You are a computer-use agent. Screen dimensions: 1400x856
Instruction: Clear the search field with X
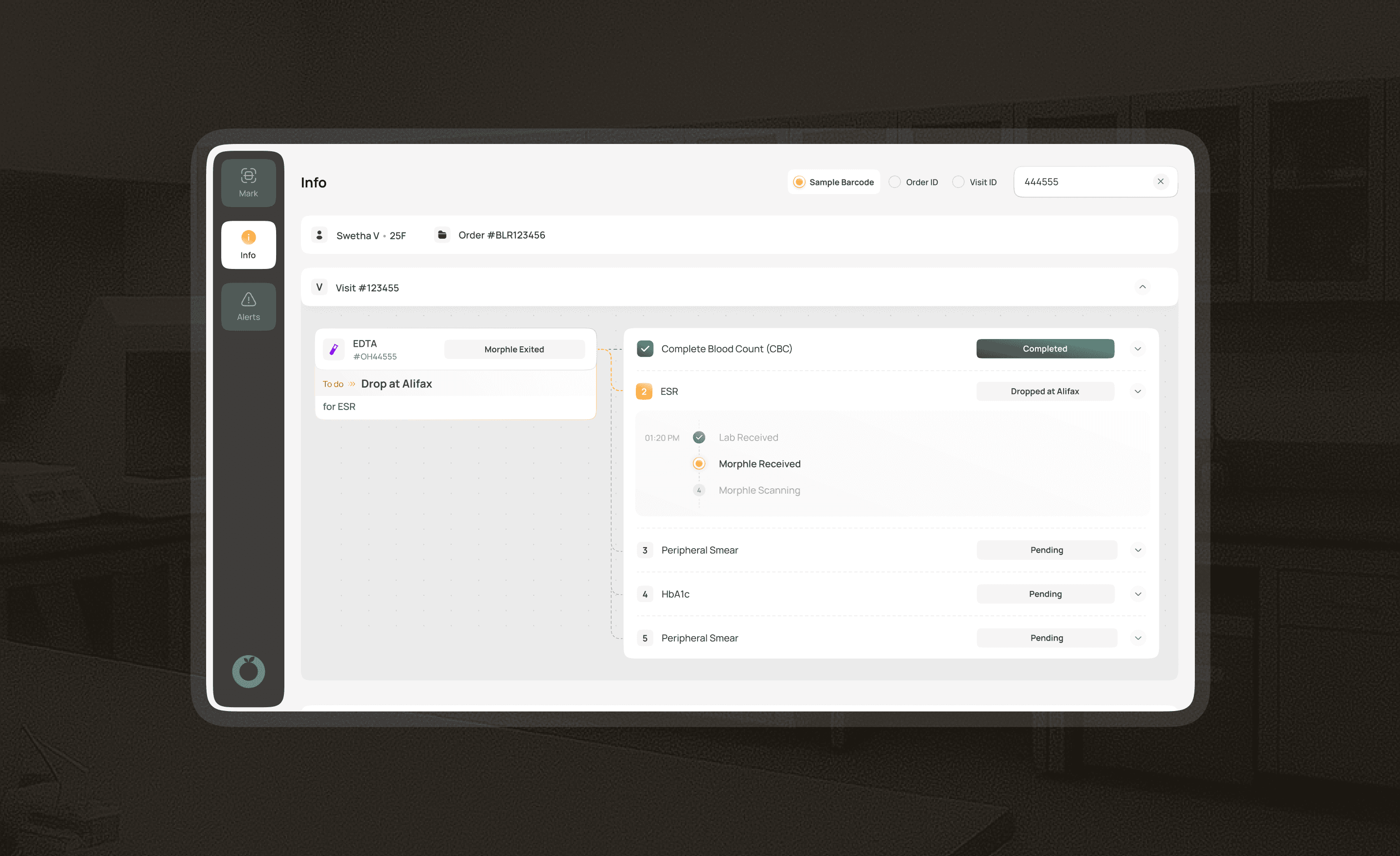[x=1160, y=181]
